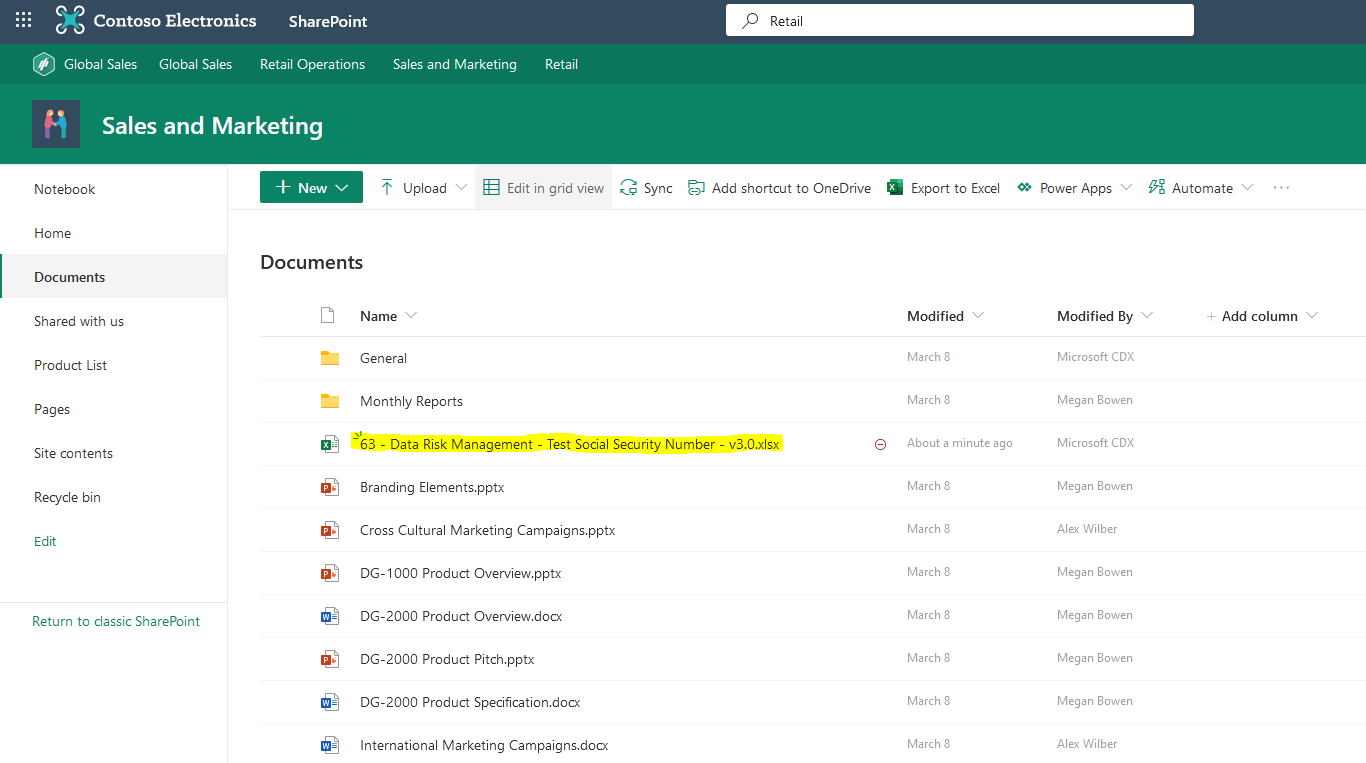Open Retail in hub navigation
This screenshot has width=1366, height=763.
(x=561, y=64)
